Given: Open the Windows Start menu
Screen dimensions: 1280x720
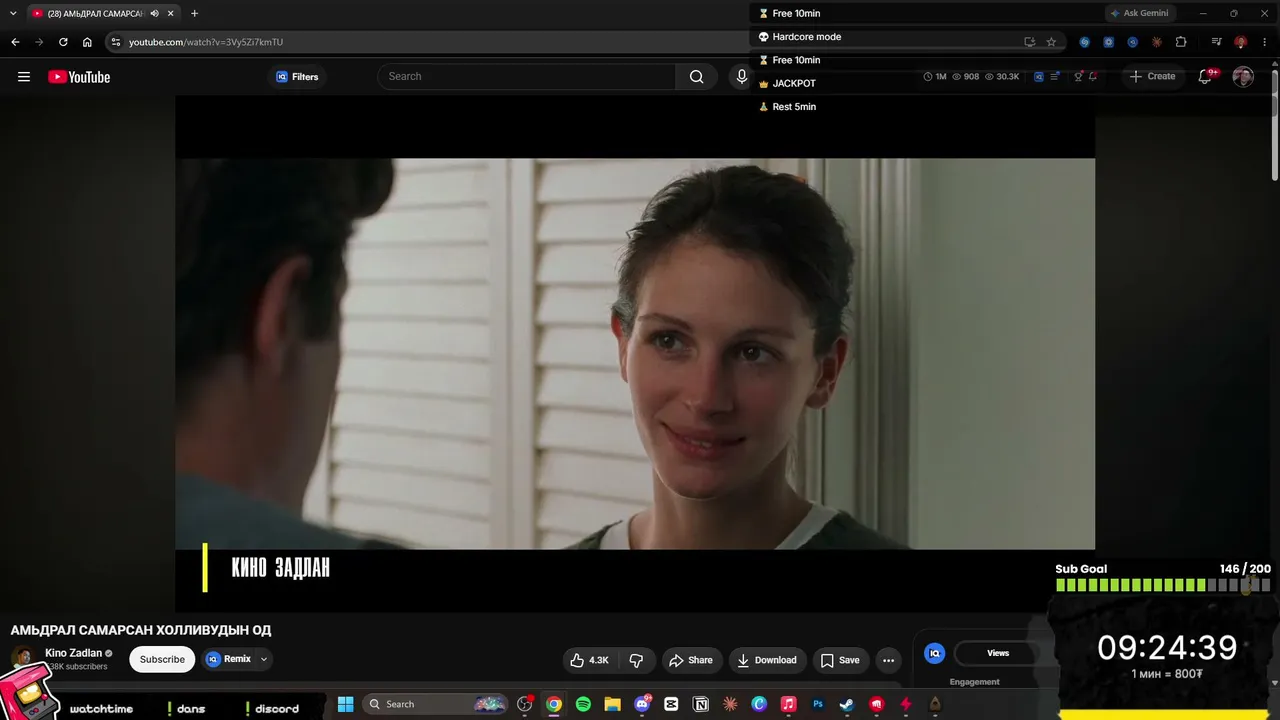Looking at the screenshot, I should 345,704.
